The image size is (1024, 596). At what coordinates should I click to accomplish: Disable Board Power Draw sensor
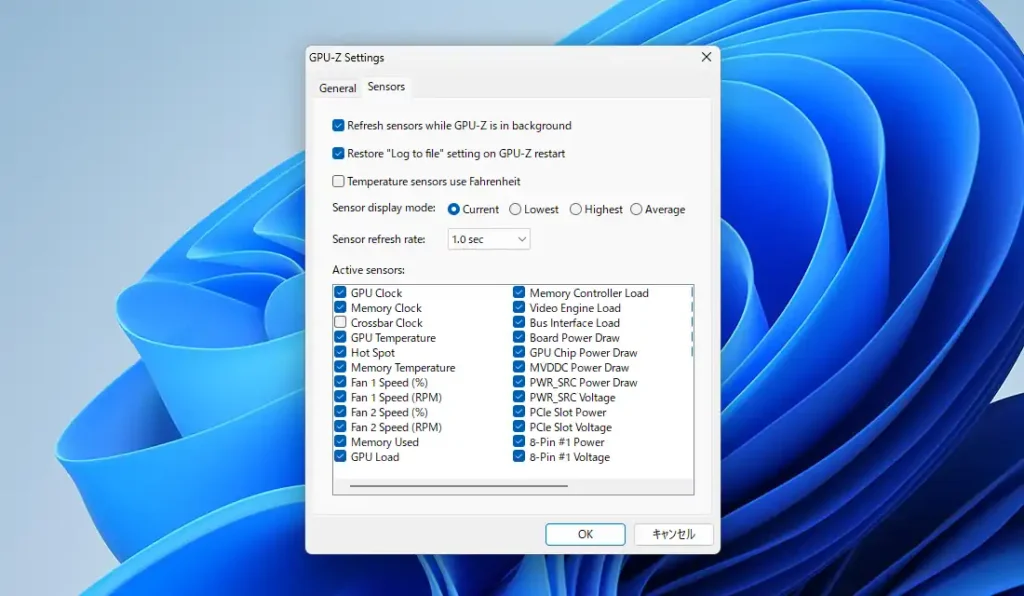[x=519, y=338]
